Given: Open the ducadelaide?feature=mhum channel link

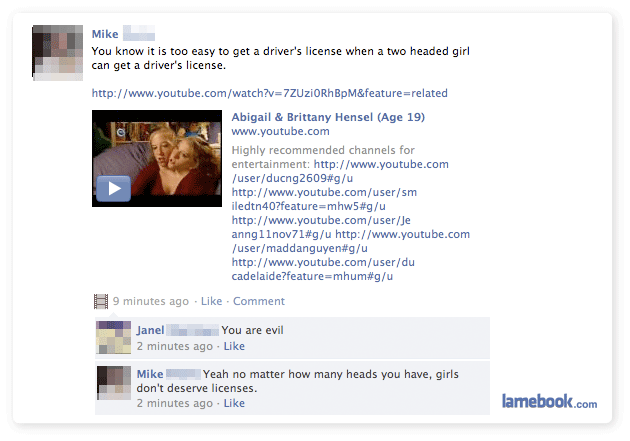Looking at the screenshot, I should pos(323,269).
